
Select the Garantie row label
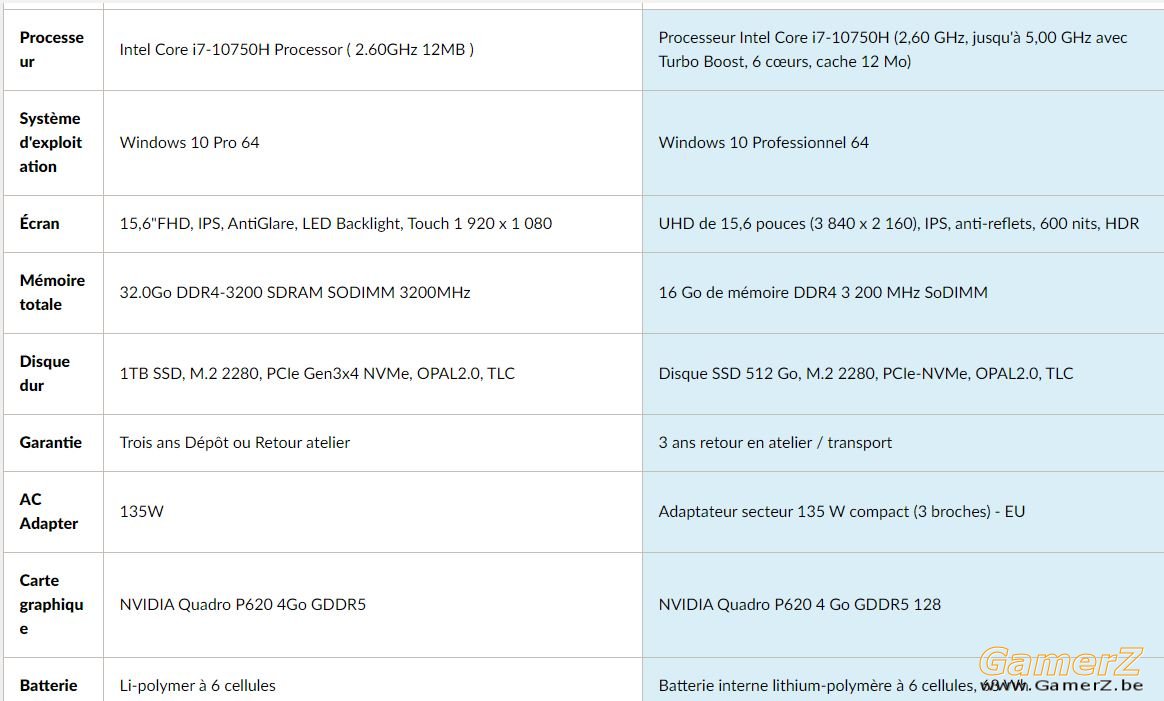[x=50, y=443]
